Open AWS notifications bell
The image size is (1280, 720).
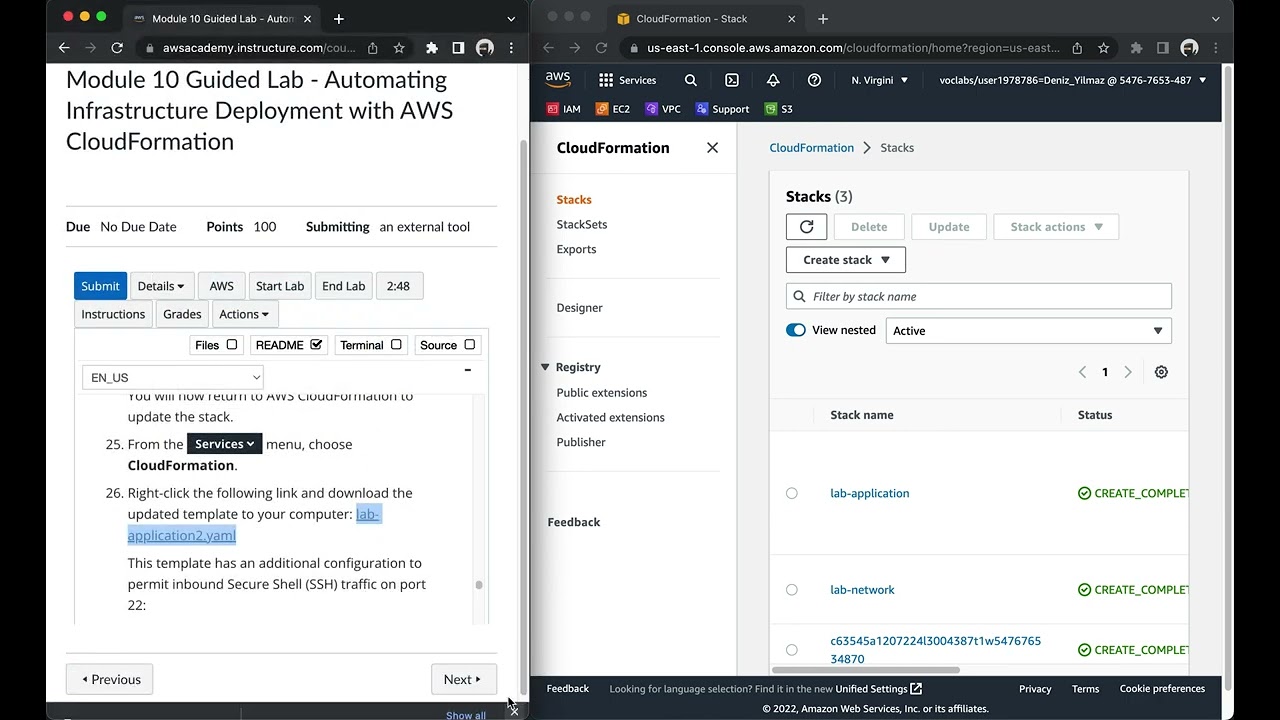click(773, 80)
